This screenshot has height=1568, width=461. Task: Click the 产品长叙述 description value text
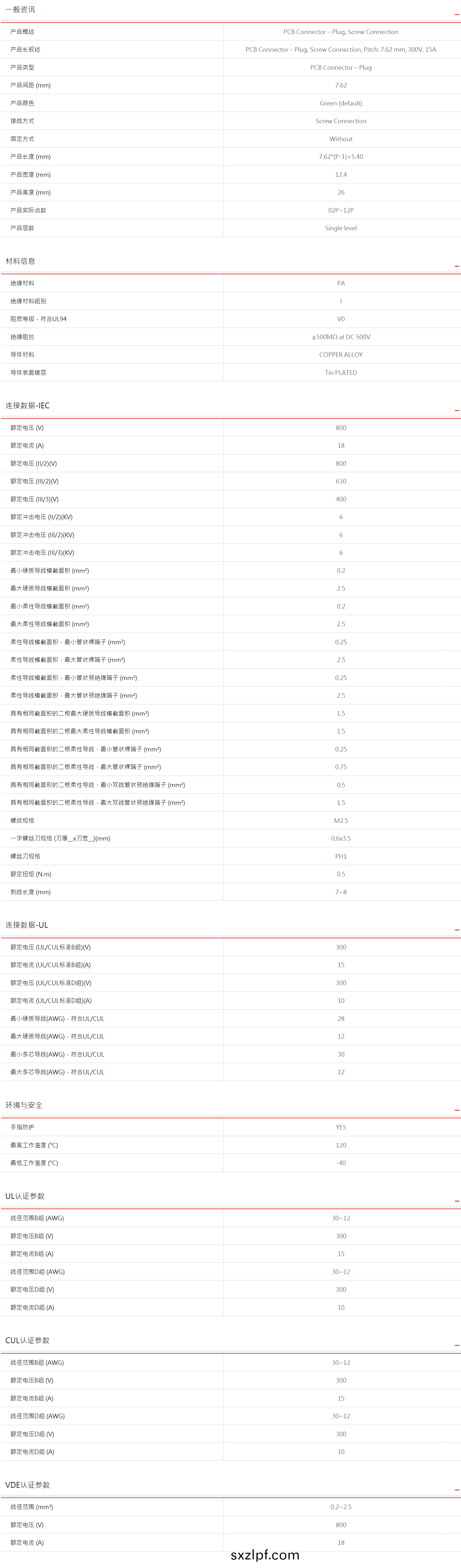[x=340, y=49]
